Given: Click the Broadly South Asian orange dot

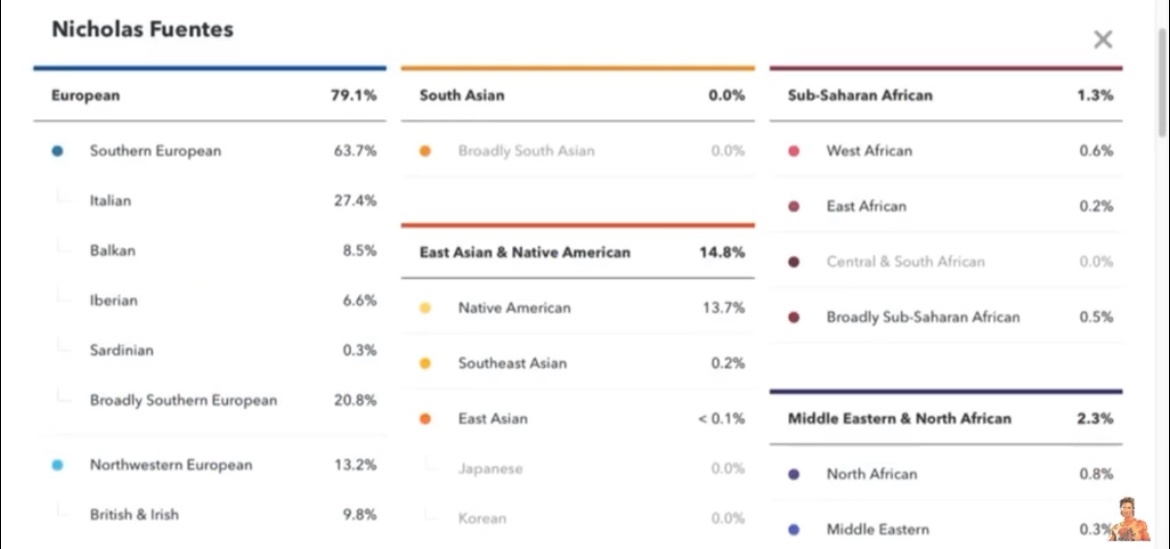Looking at the screenshot, I should tap(425, 151).
